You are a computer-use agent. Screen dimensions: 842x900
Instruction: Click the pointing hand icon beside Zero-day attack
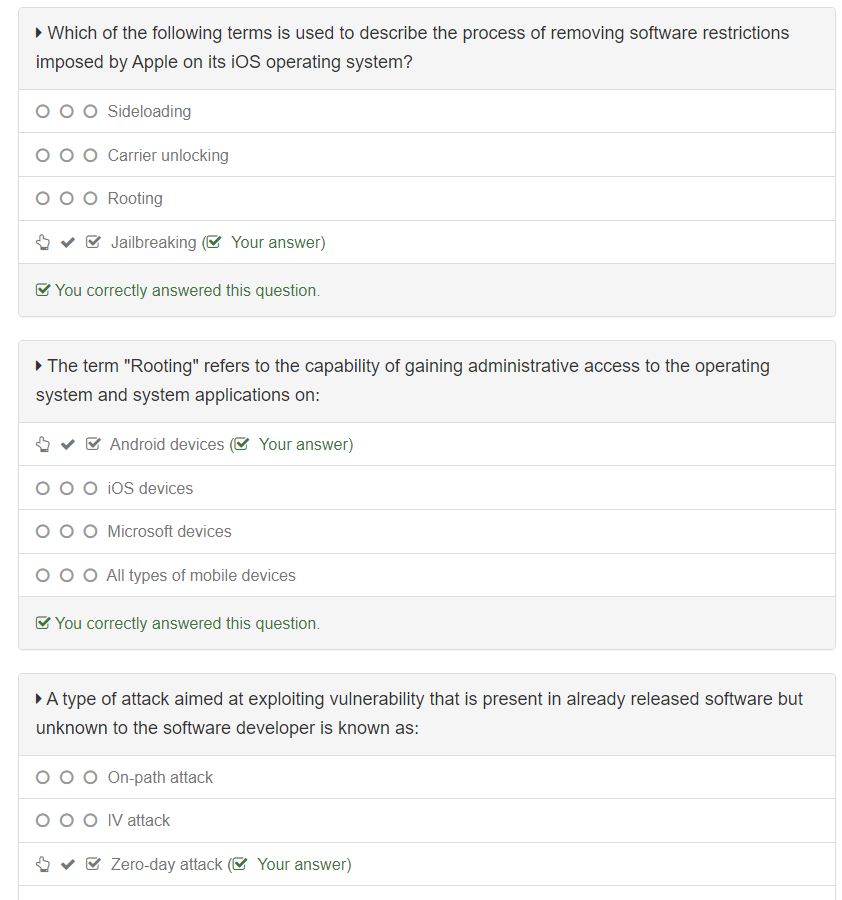click(43, 864)
